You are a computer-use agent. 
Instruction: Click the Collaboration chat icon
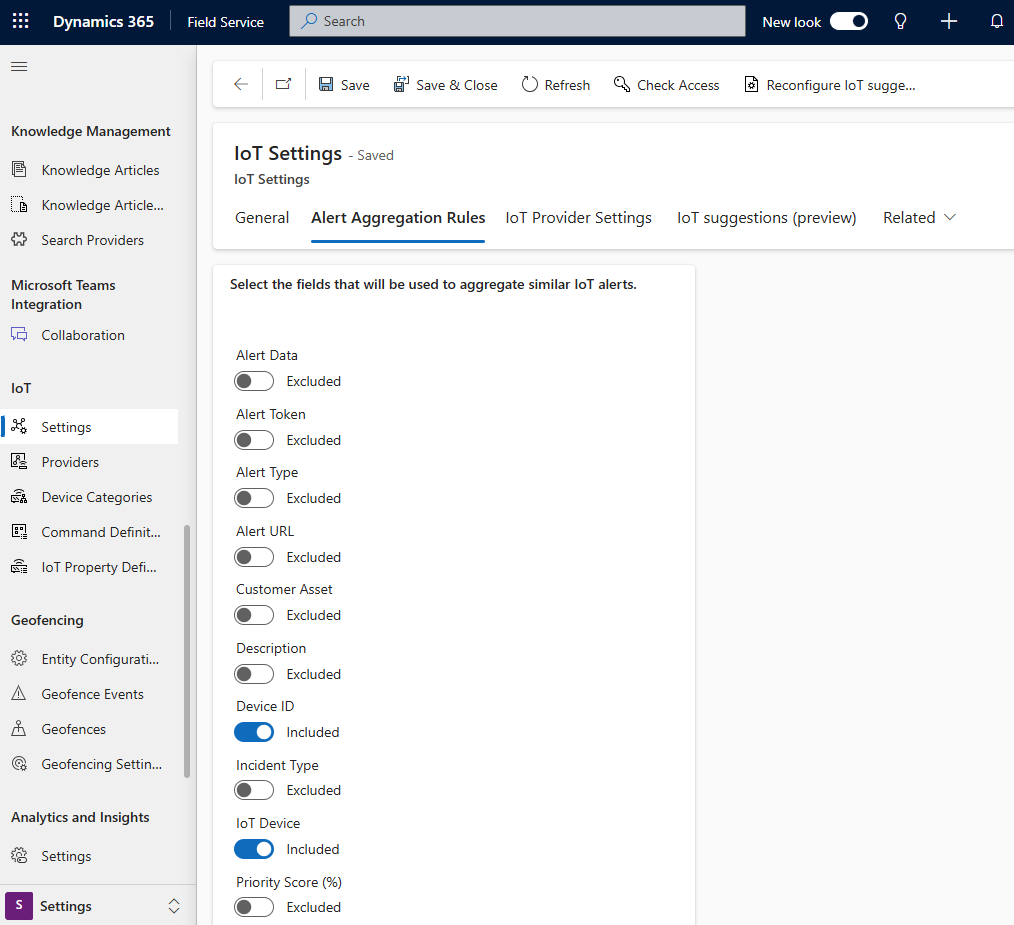click(x=19, y=334)
